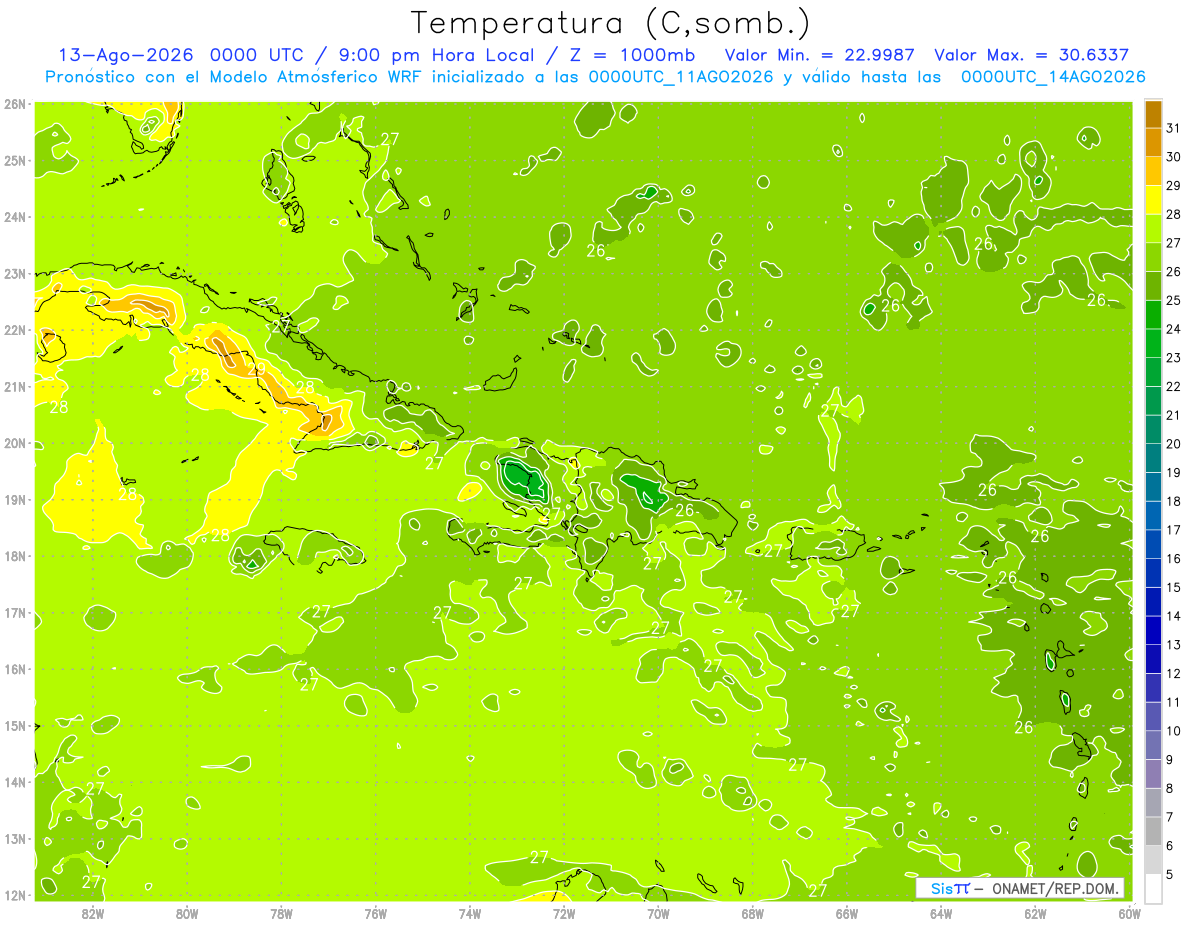This screenshot has width=1200, height=927.
Task: Click the 68W longitude axis label
Action: pyautogui.click(x=753, y=913)
